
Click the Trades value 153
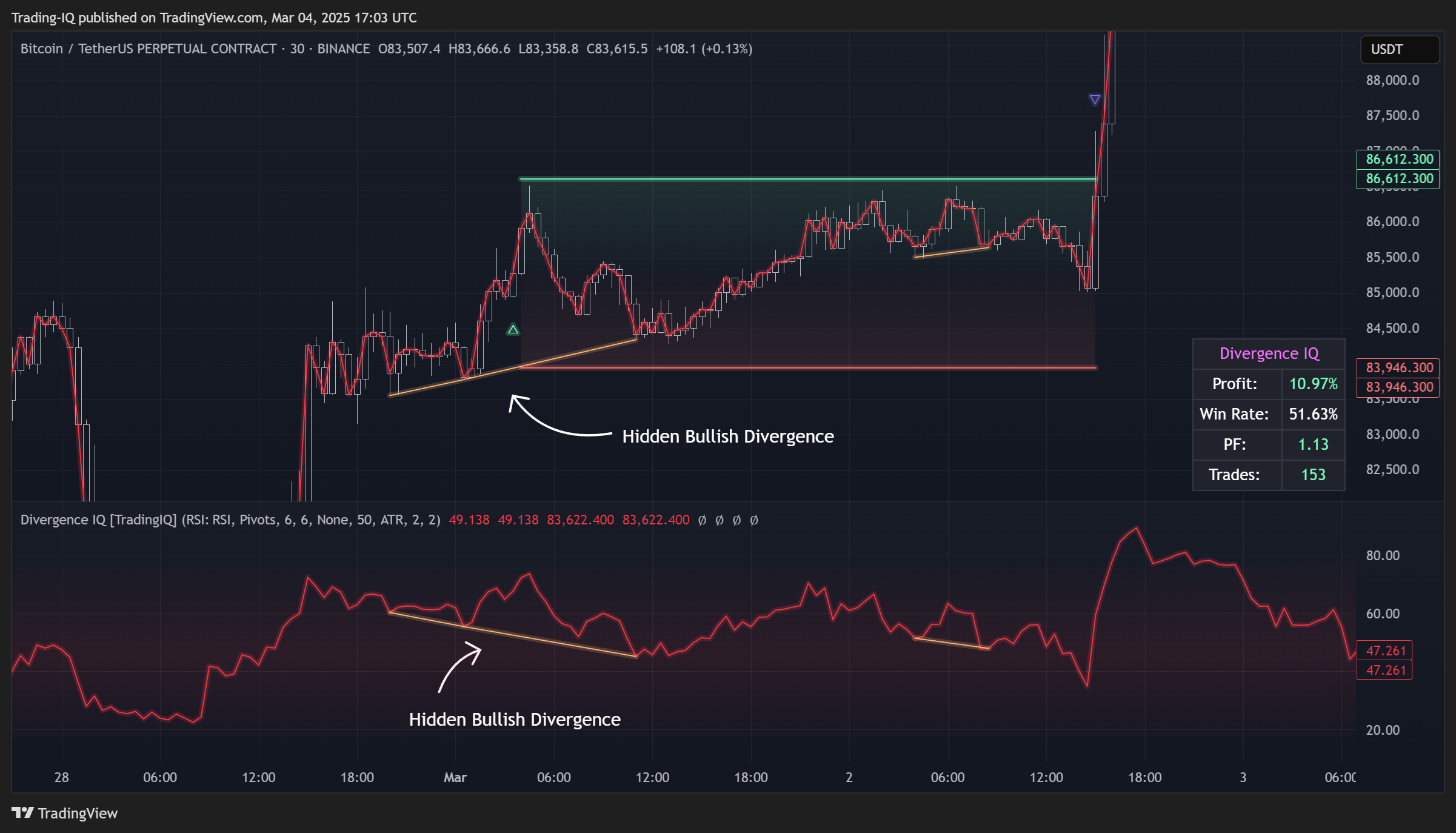coord(1313,475)
